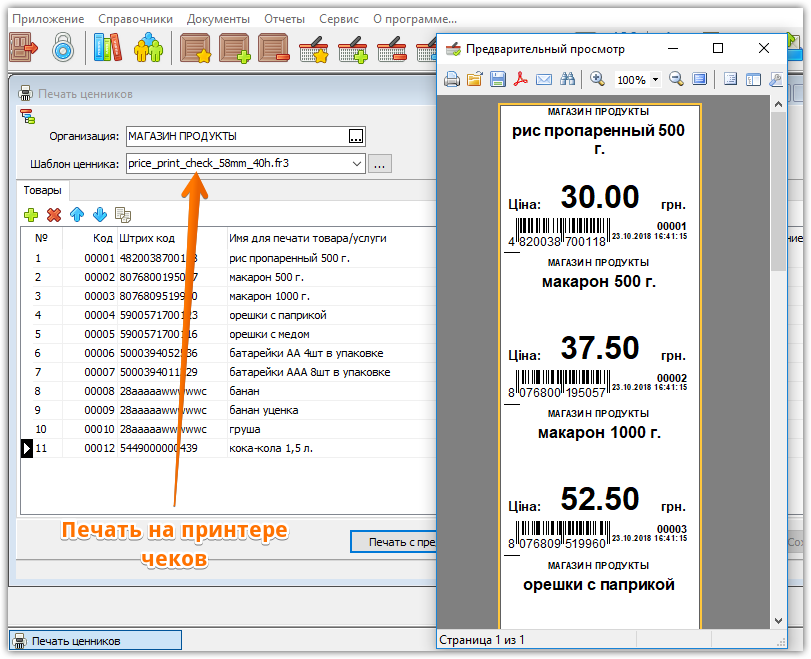
Task: Open the 100% zoom level dropdown
Action: (x=655, y=80)
